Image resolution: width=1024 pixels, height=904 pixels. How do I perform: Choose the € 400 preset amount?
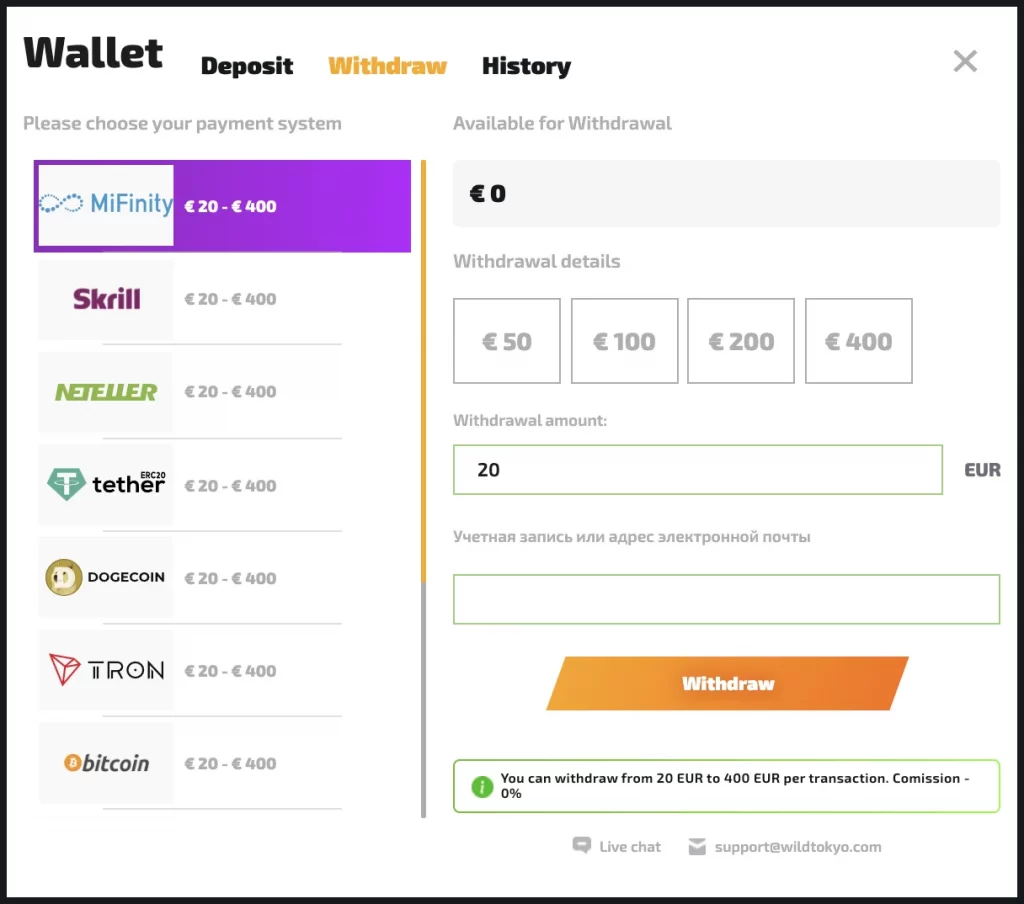859,341
